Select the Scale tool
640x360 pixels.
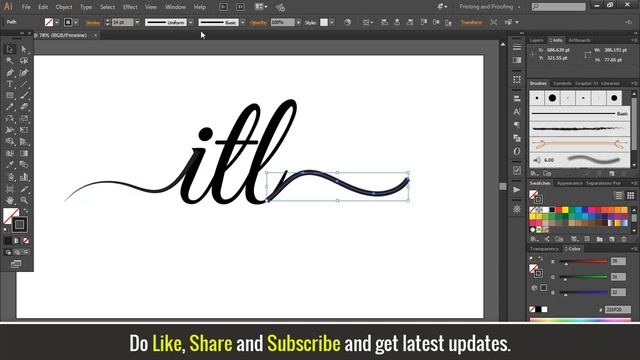pos(24,119)
